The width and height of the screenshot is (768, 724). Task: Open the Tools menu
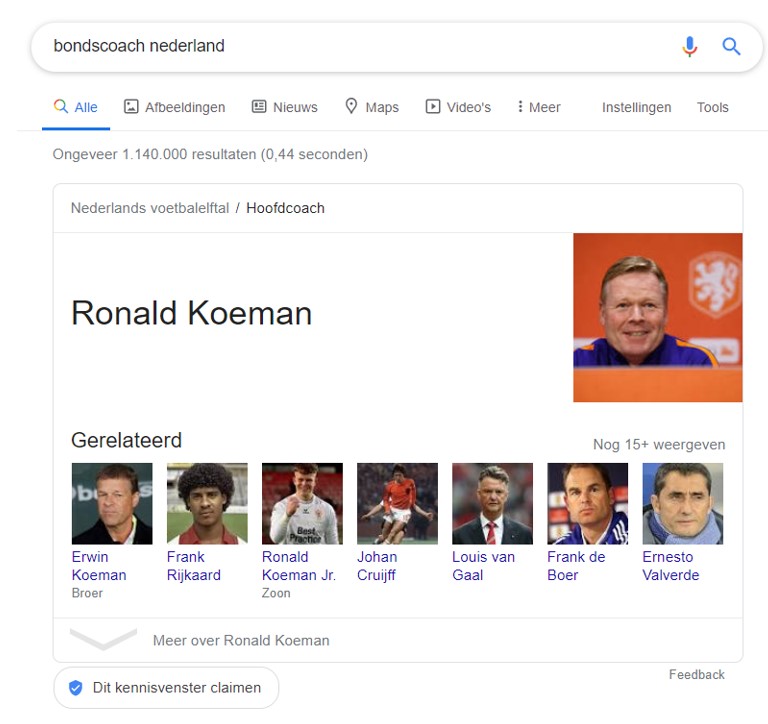click(x=713, y=107)
